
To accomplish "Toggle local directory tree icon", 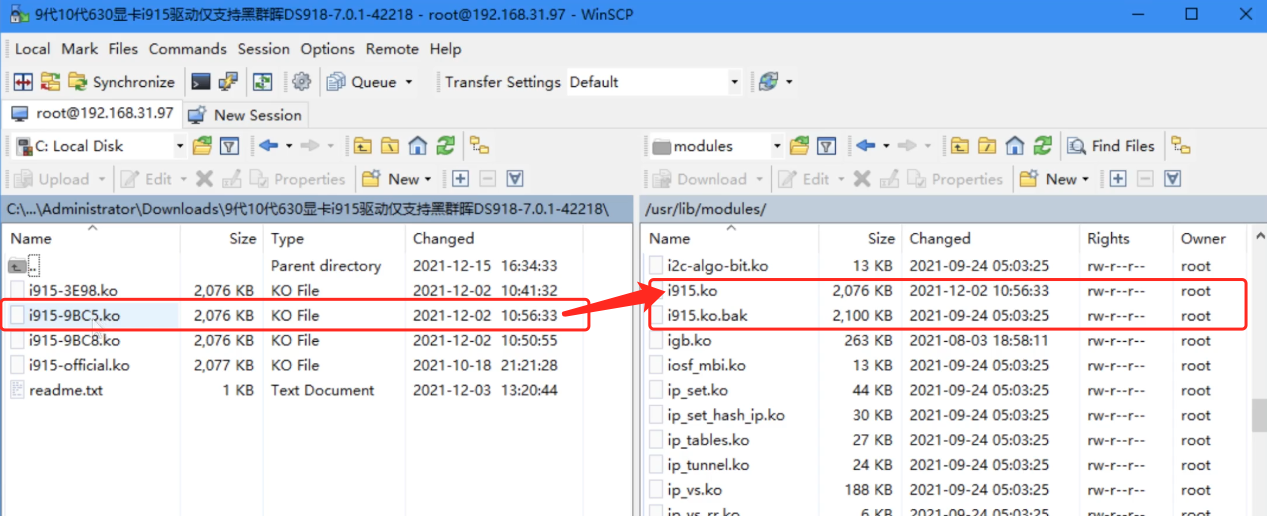I will coord(480,146).
